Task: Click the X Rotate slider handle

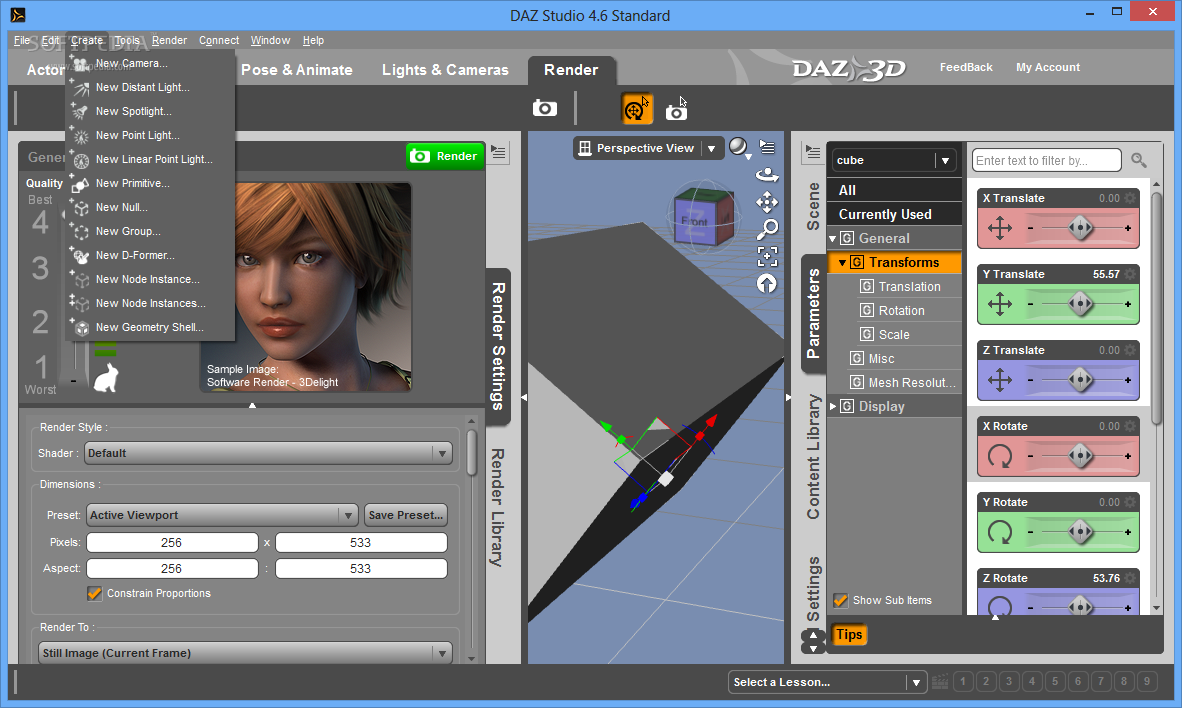Action: pyautogui.click(x=1080, y=455)
